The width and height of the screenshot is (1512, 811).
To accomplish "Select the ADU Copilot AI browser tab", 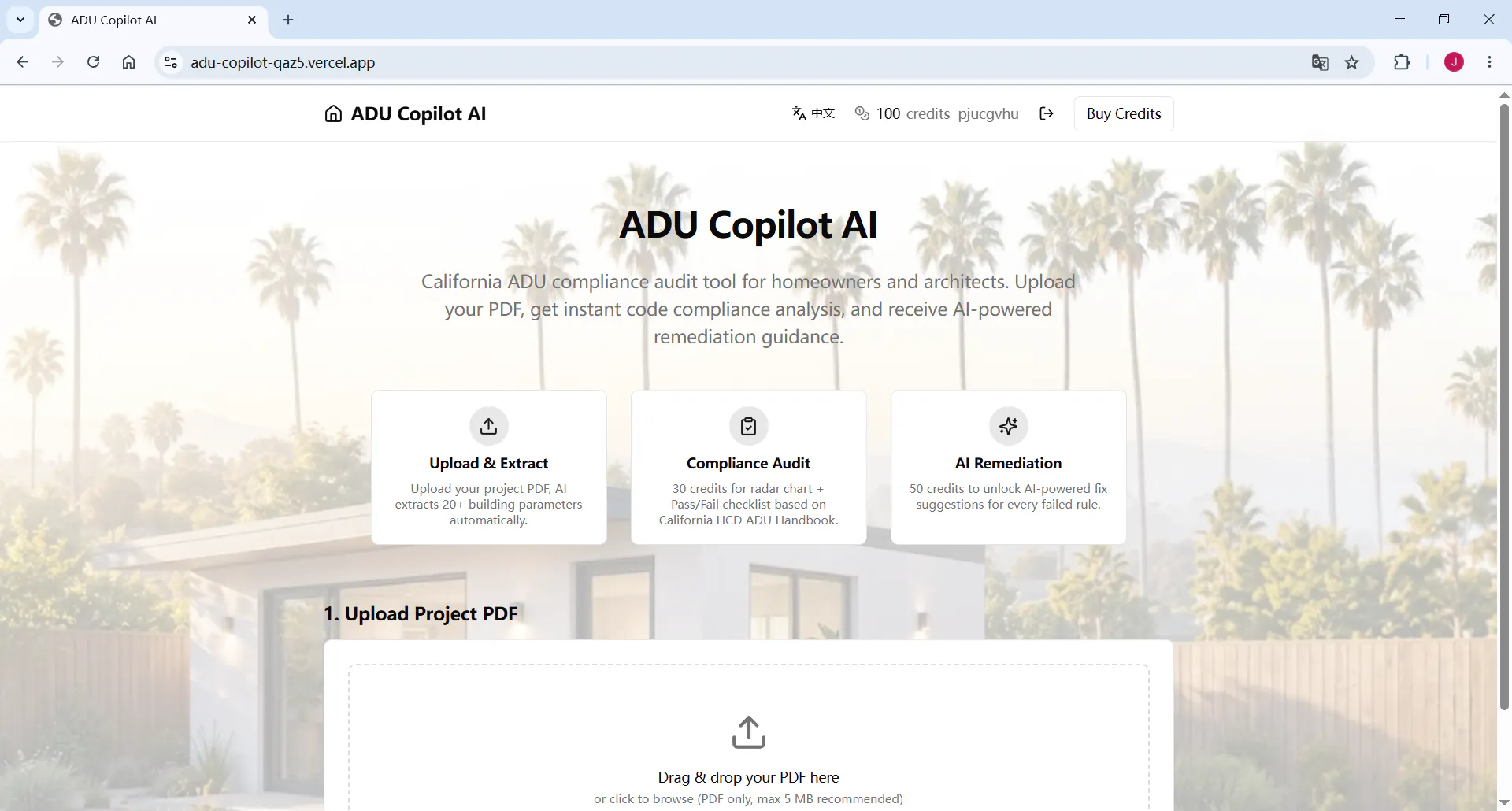I will 154,20.
